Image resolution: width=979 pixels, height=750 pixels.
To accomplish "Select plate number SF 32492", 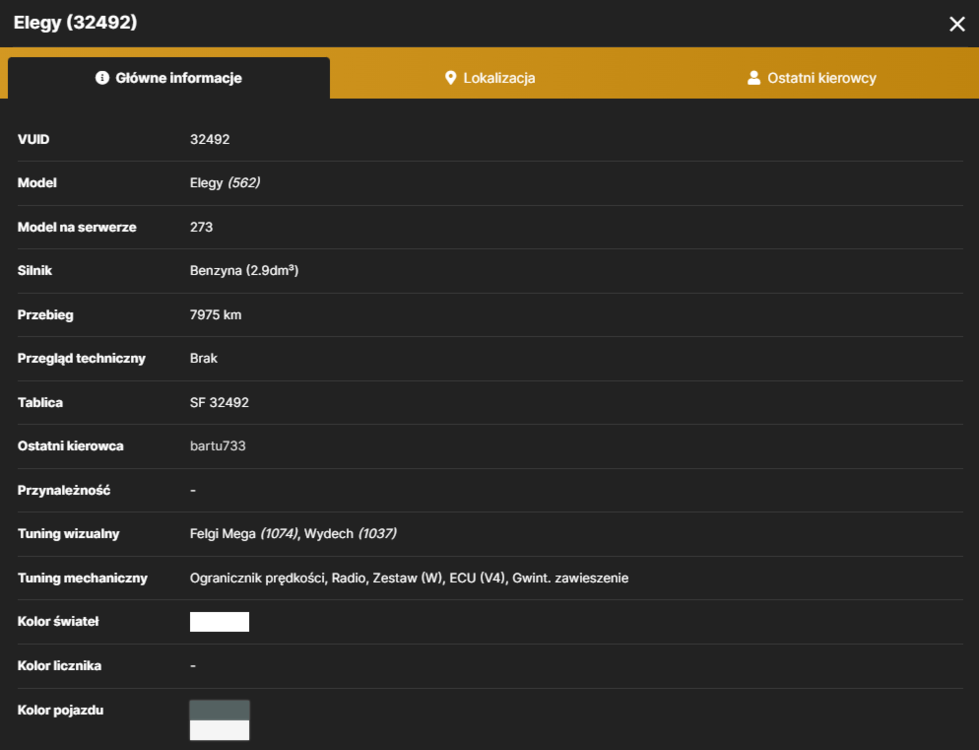I will pos(219,403).
